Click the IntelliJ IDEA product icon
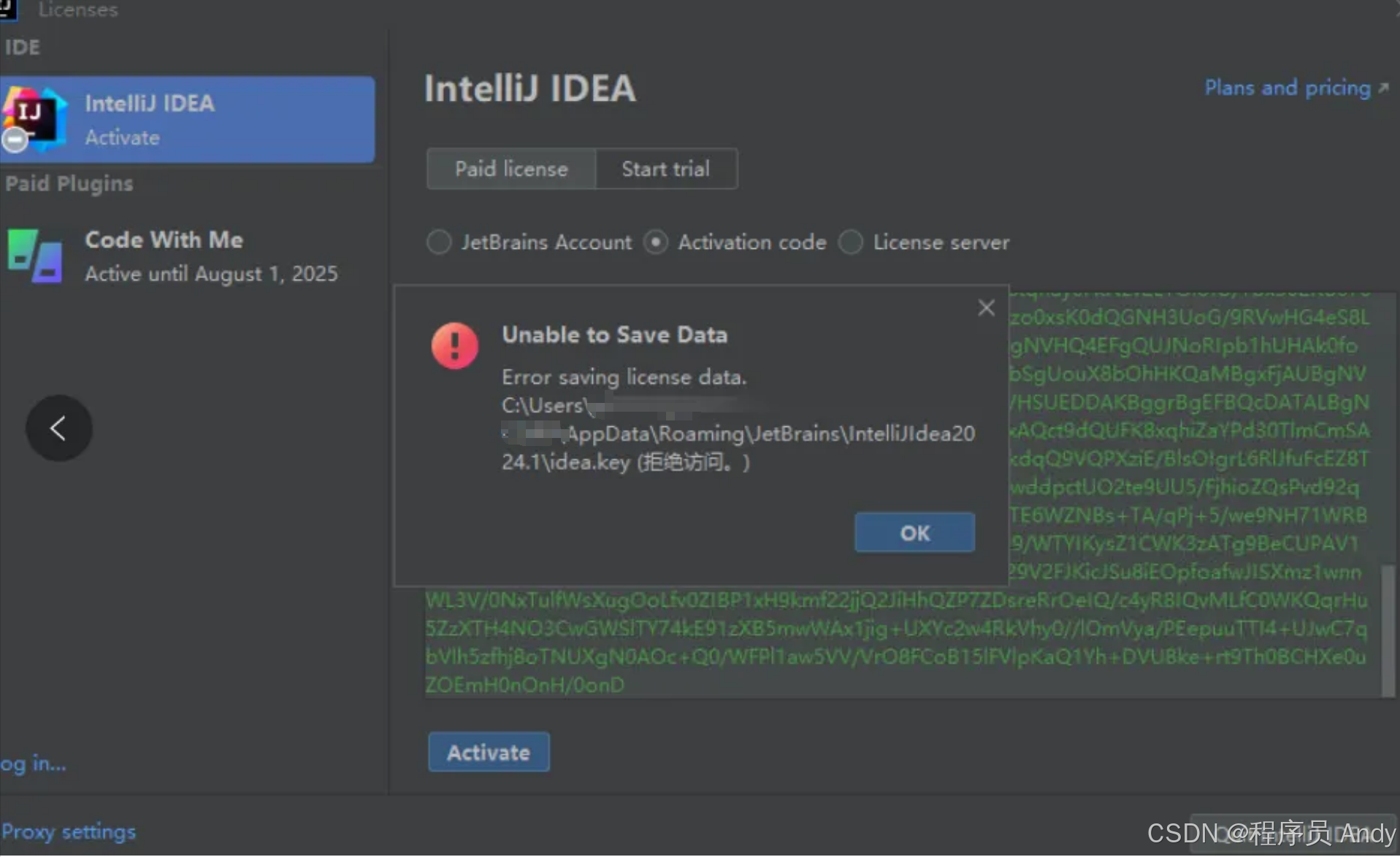Viewport: 1400px width, 857px height. pyautogui.click(x=34, y=118)
